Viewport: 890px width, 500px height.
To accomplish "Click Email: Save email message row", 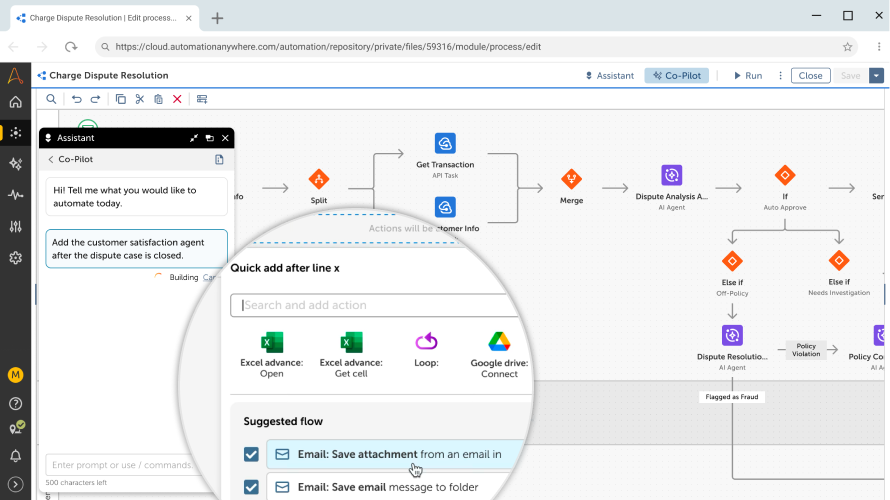I will coord(397,487).
